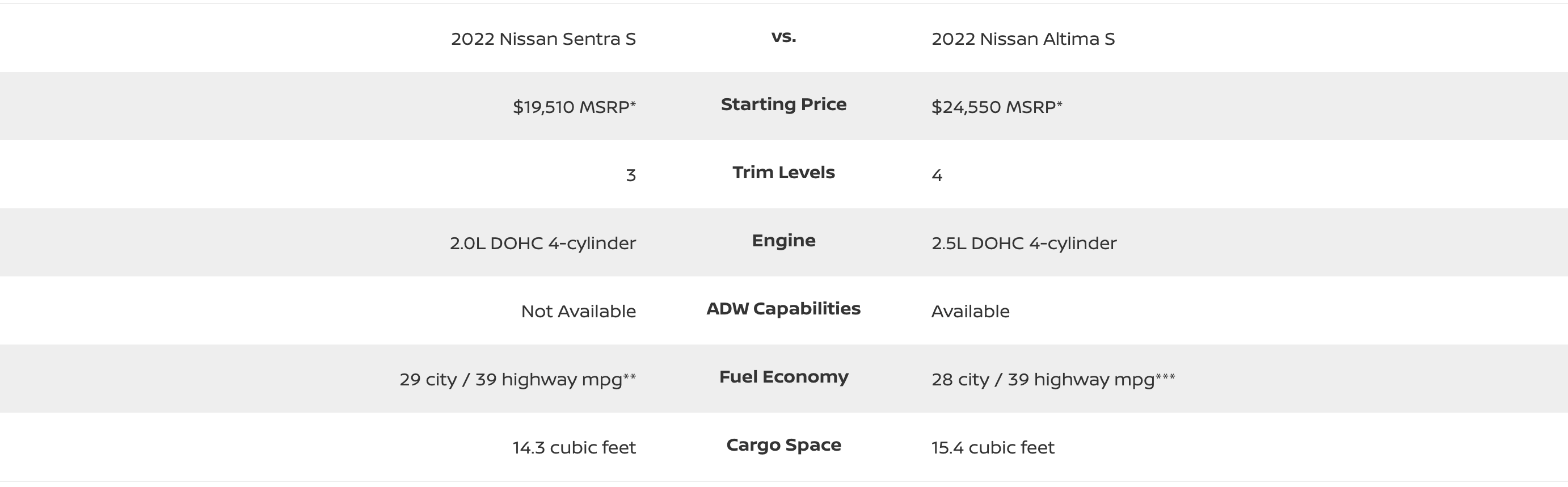This screenshot has width=1568, height=487.
Task: Select the 15.4 cubic feet value
Action: tap(992, 448)
